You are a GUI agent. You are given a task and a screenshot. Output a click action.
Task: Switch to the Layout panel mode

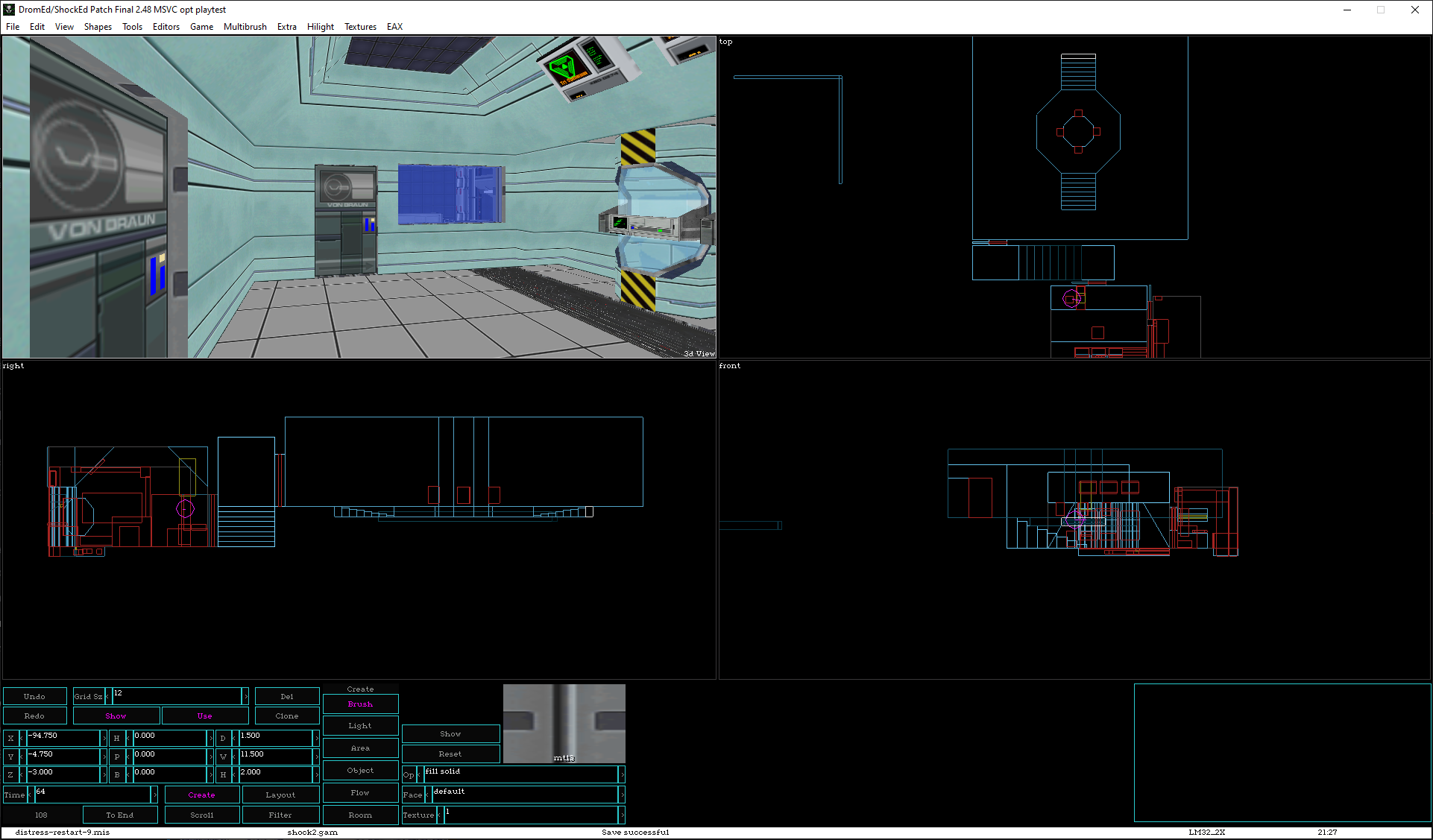pyautogui.click(x=280, y=795)
